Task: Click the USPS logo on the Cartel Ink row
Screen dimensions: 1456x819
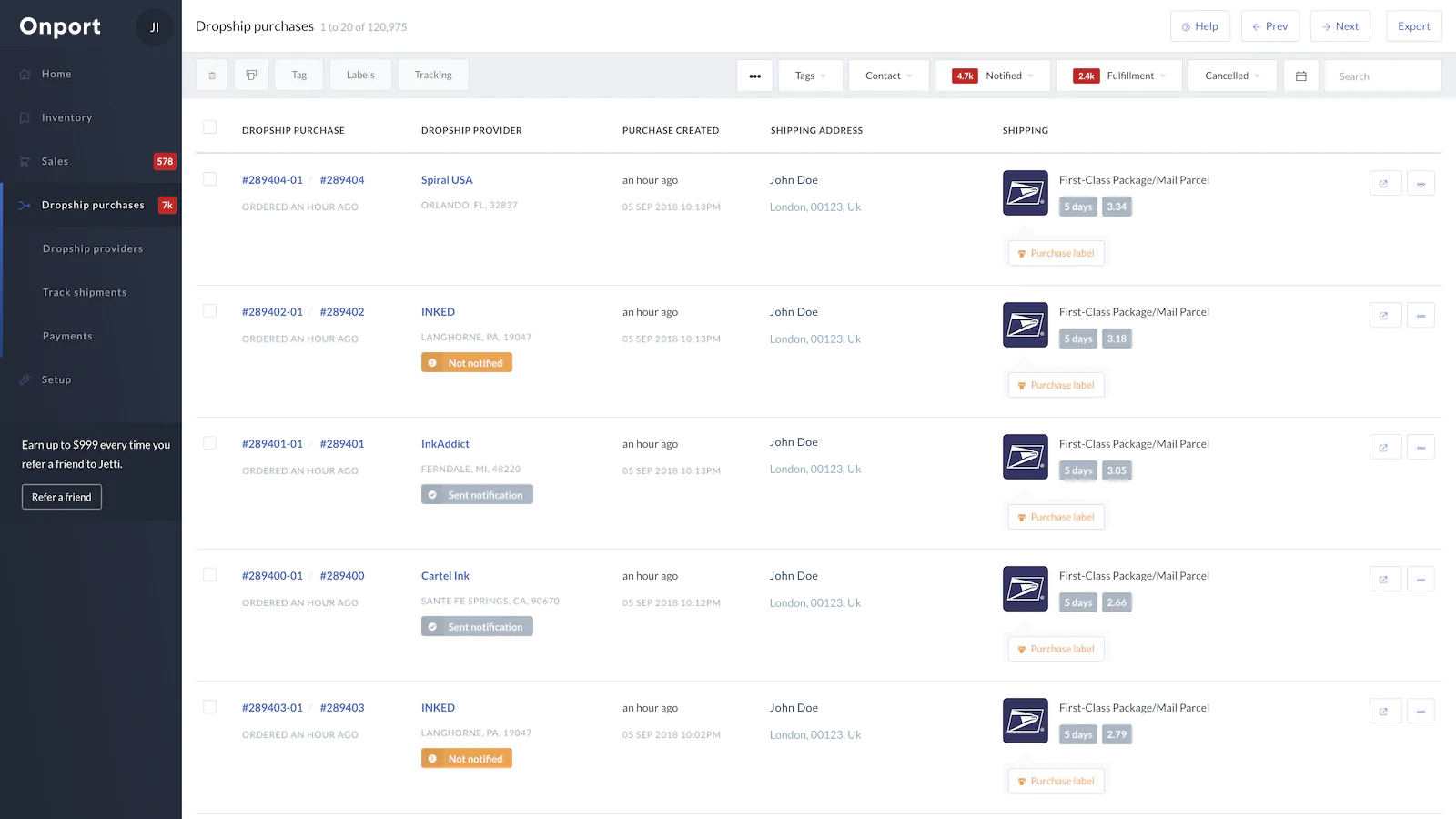Action: 1025,589
